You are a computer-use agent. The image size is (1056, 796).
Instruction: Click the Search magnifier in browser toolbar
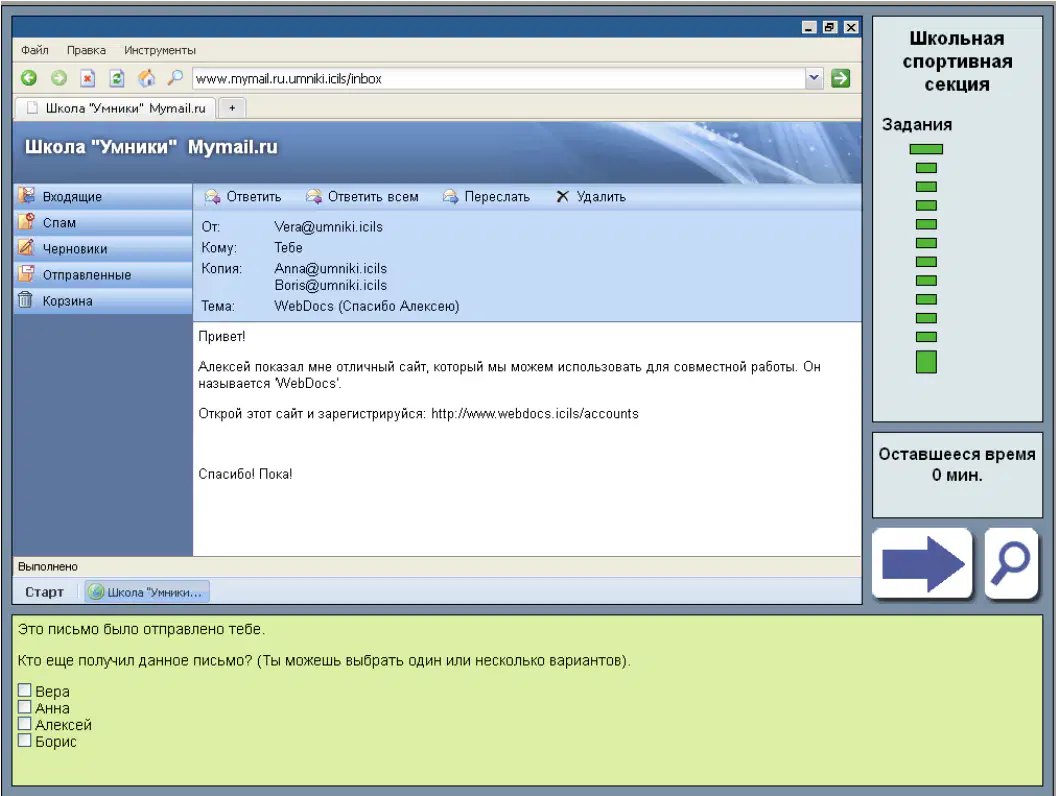pos(175,77)
